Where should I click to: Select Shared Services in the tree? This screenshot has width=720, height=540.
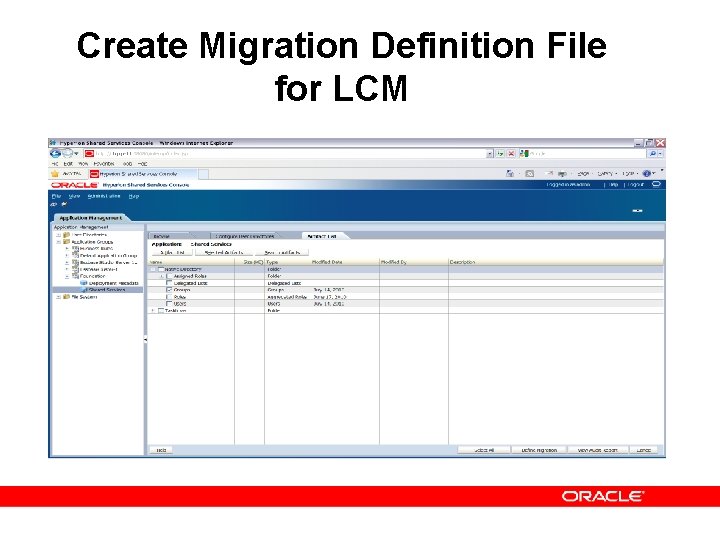coord(107,290)
